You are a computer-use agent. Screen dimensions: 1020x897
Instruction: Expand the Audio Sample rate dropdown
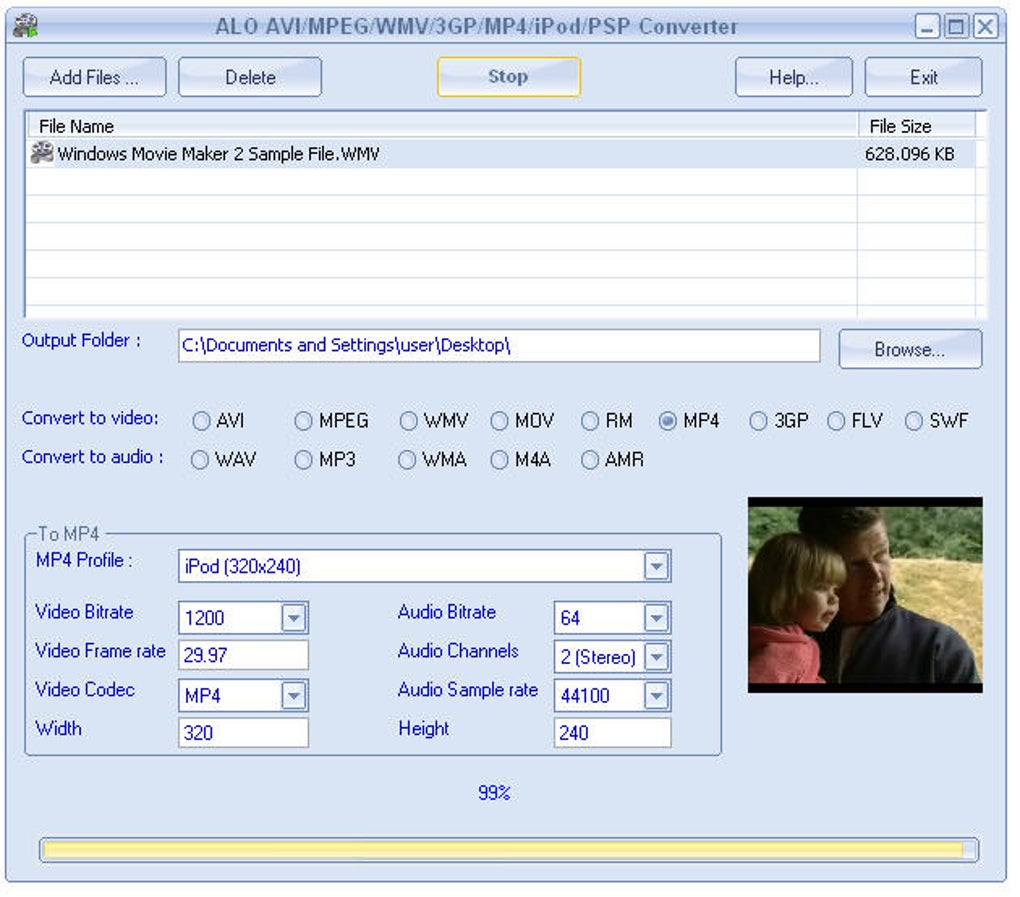(656, 696)
